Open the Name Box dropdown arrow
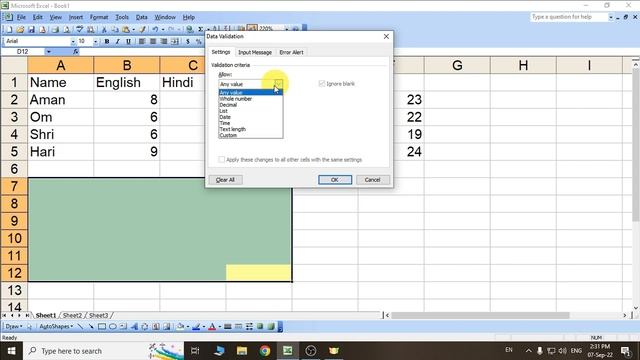Screen dimensions: 640x360 tap(49, 52)
